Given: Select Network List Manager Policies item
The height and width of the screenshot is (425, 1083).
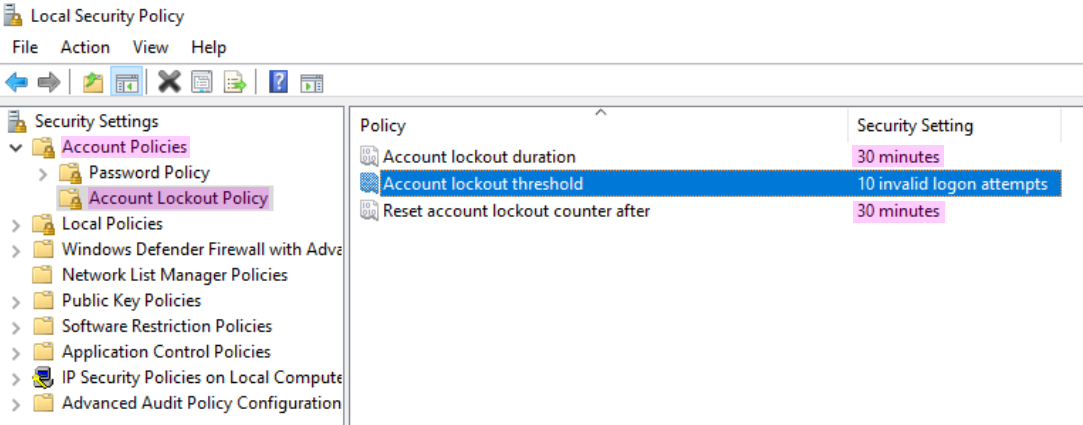Looking at the screenshot, I should click(x=175, y=275).
